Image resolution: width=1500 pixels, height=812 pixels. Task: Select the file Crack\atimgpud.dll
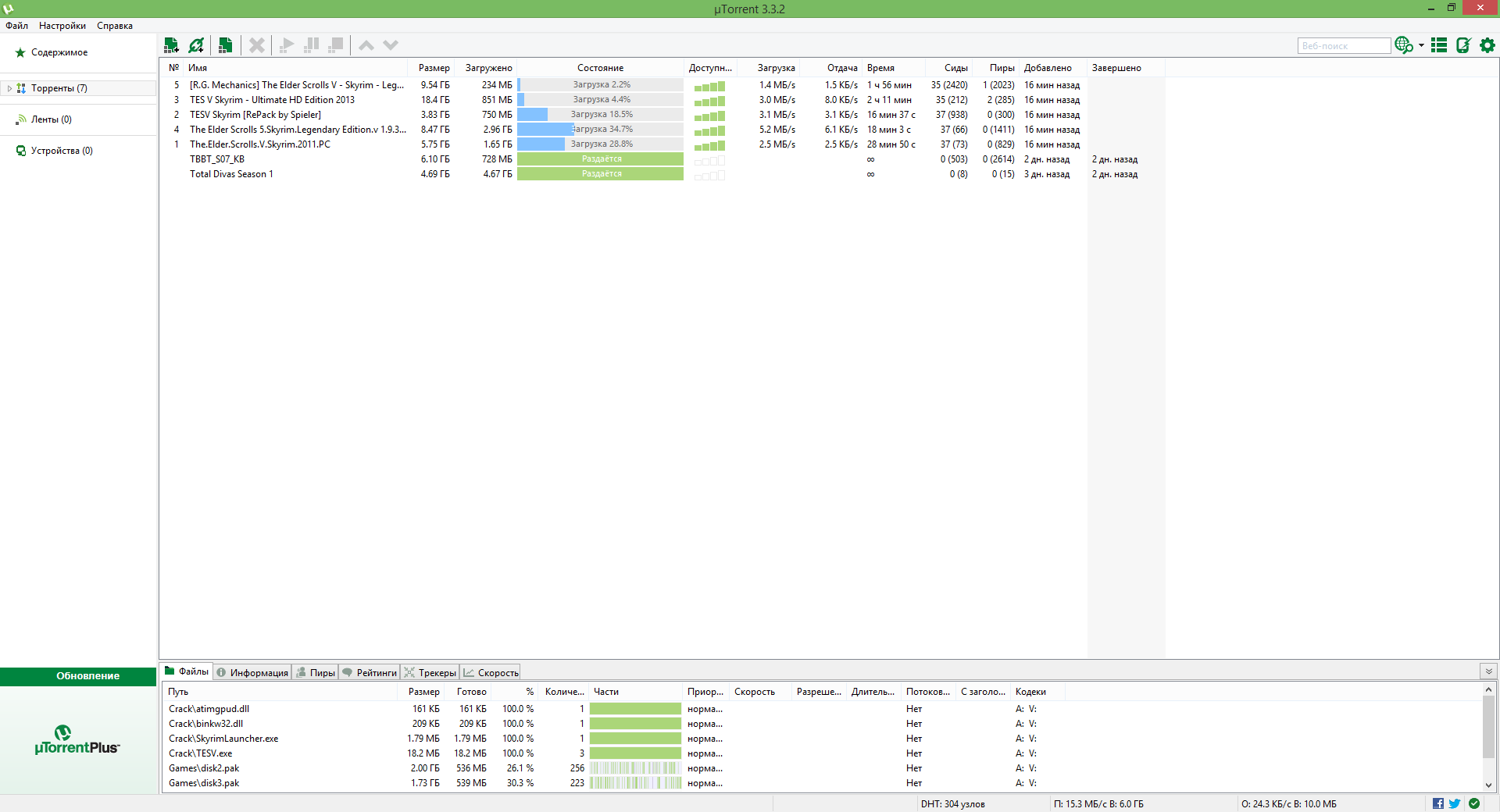point(209,709)
